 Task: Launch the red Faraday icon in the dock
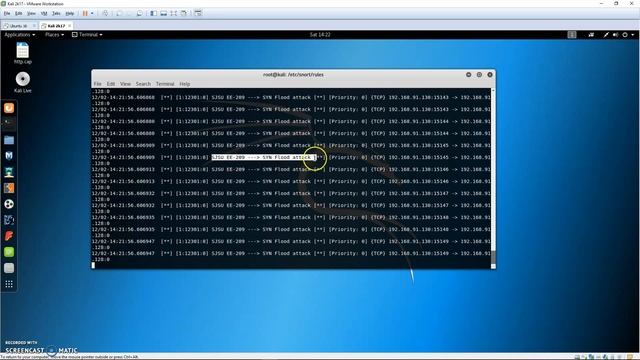pos(9,236)
